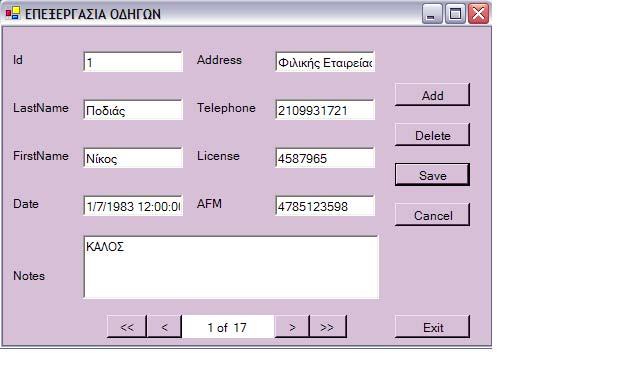The height and width of the screenshot is (388, 618).
Task: Edit the LastName field Ποδιάς
Action: coord(133,110)
